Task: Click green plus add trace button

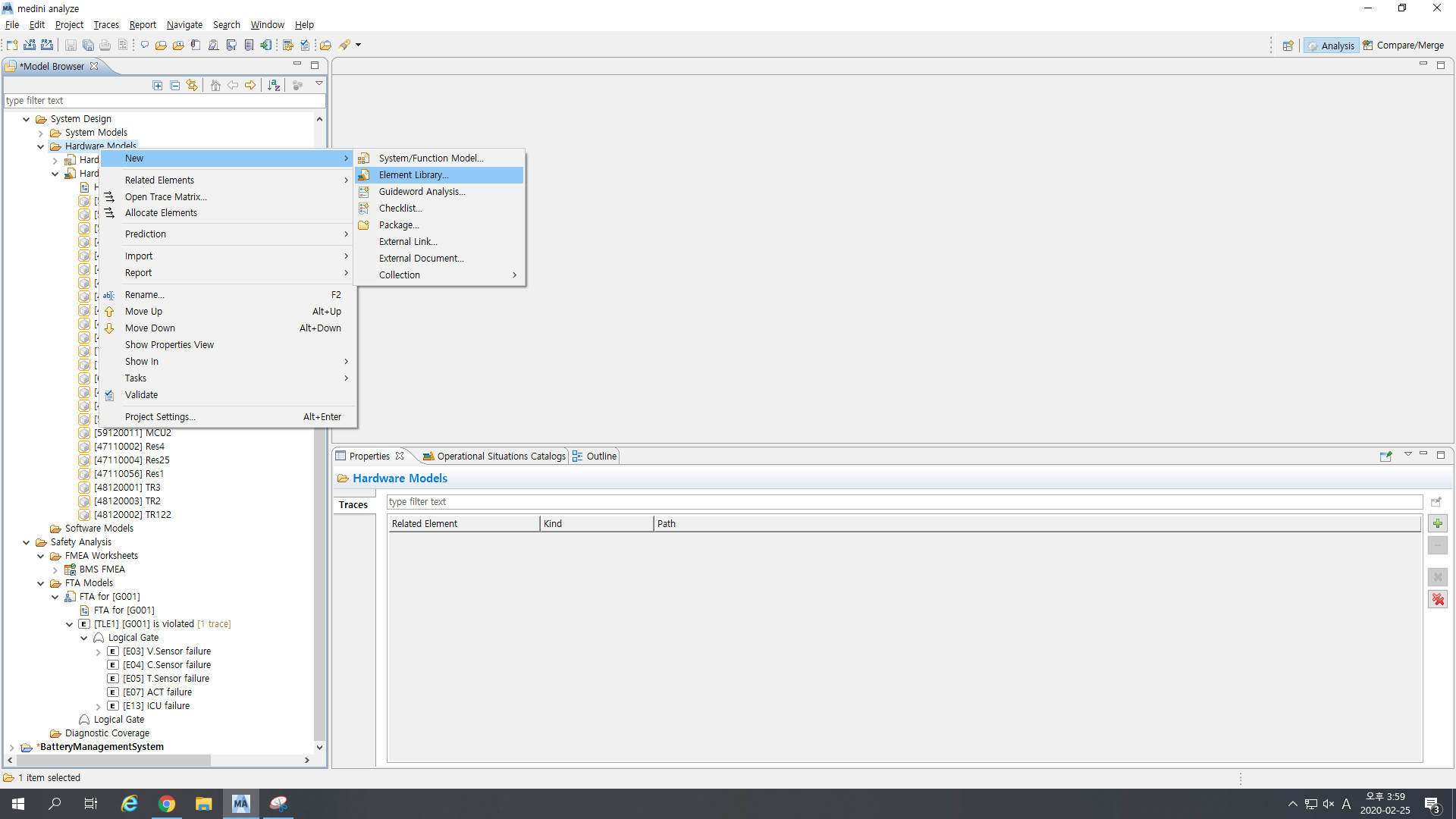Action: 1438,523
